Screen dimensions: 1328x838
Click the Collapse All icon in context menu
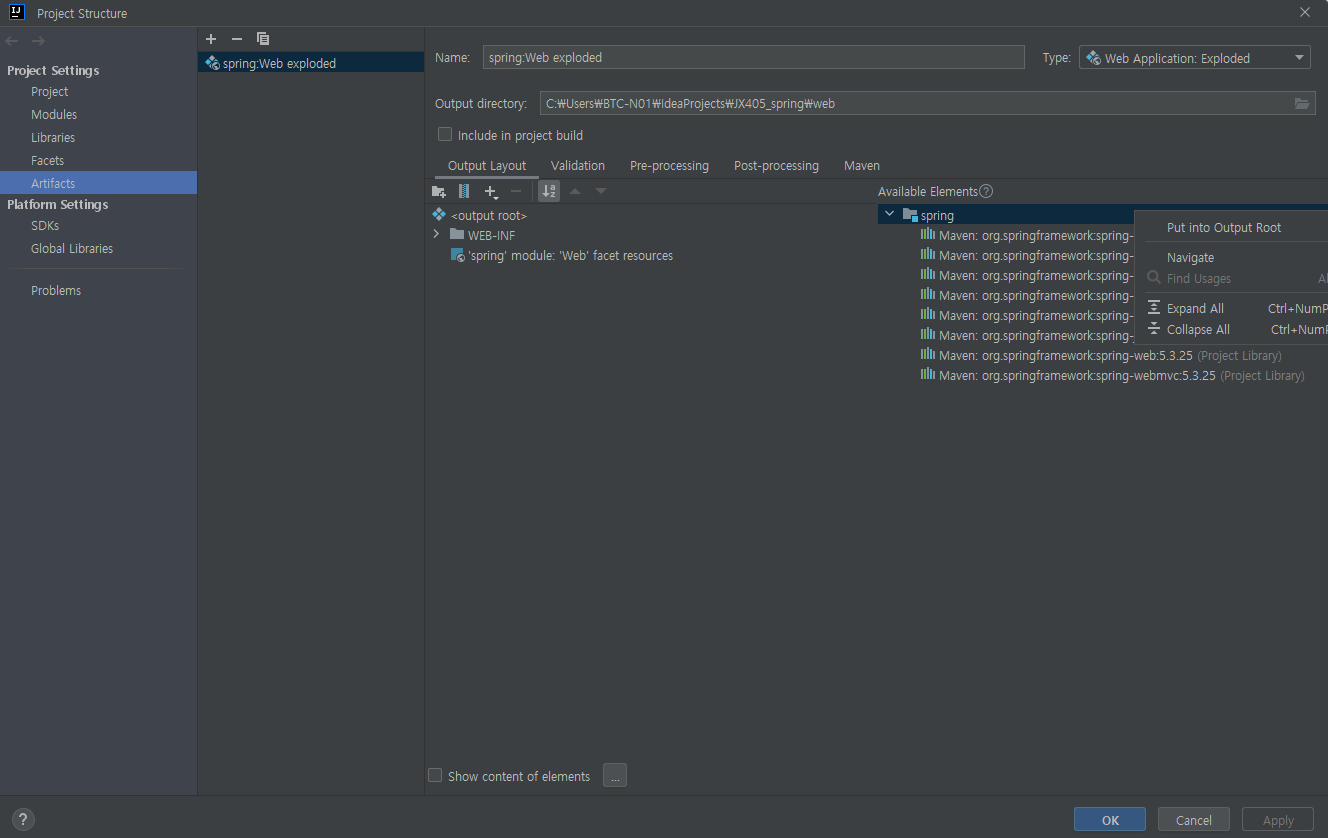(1154, 329)
